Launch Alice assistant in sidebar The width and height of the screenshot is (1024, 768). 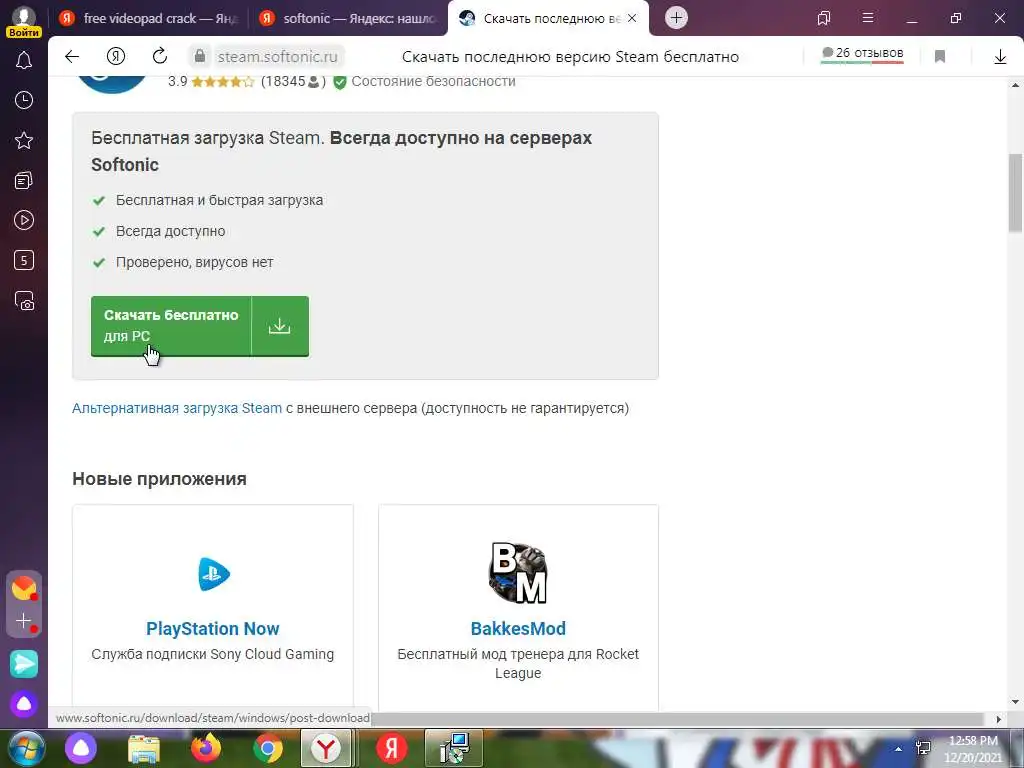(x=24, y=704)
